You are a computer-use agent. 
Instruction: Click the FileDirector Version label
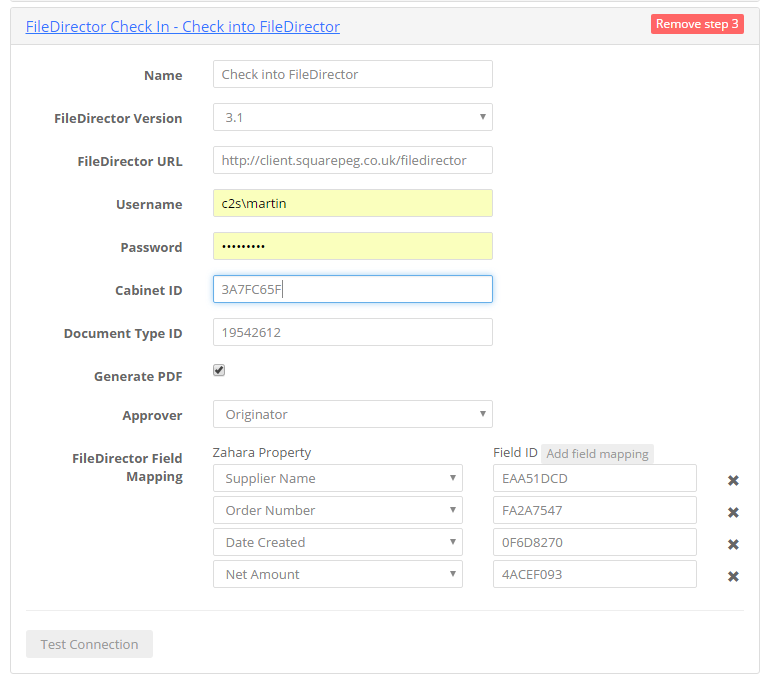coord(118,118)
